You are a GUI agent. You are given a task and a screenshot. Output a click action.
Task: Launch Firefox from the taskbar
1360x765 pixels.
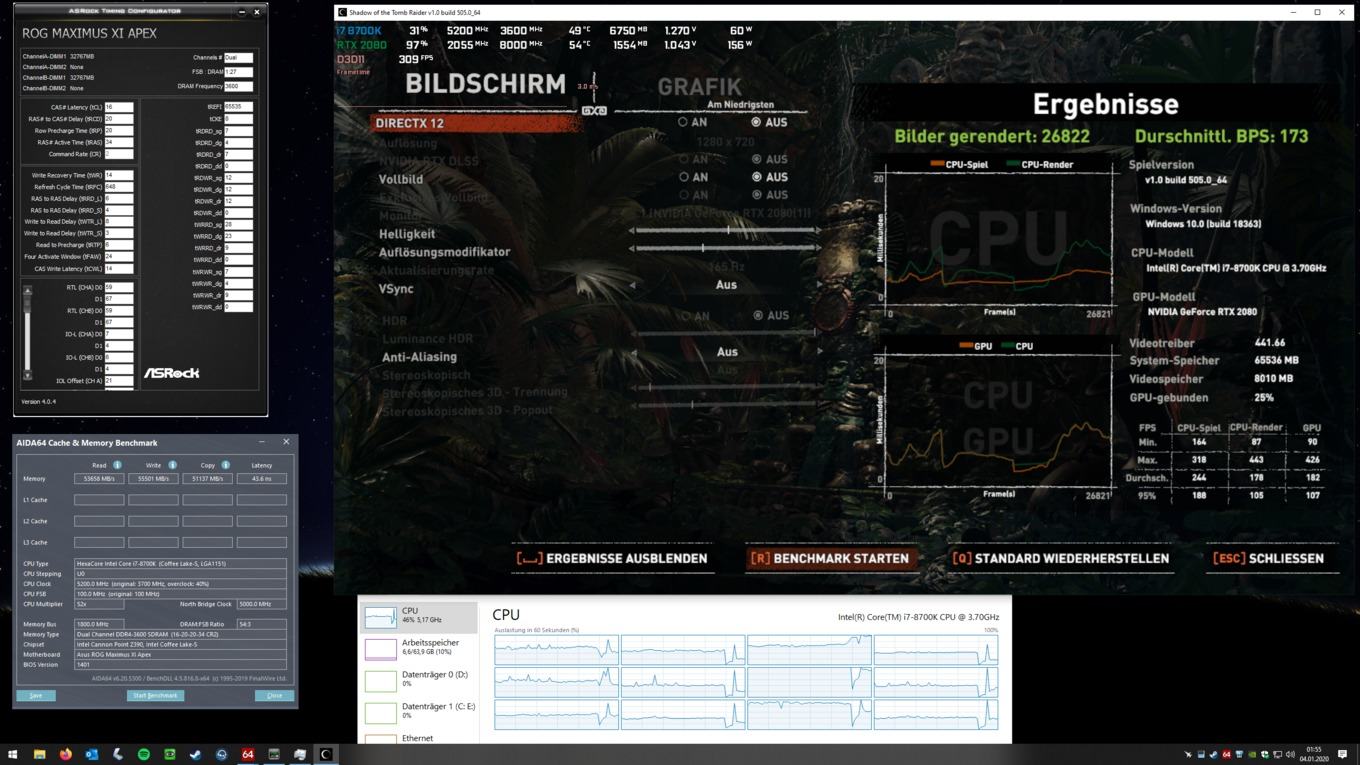(x=65, y=754)
